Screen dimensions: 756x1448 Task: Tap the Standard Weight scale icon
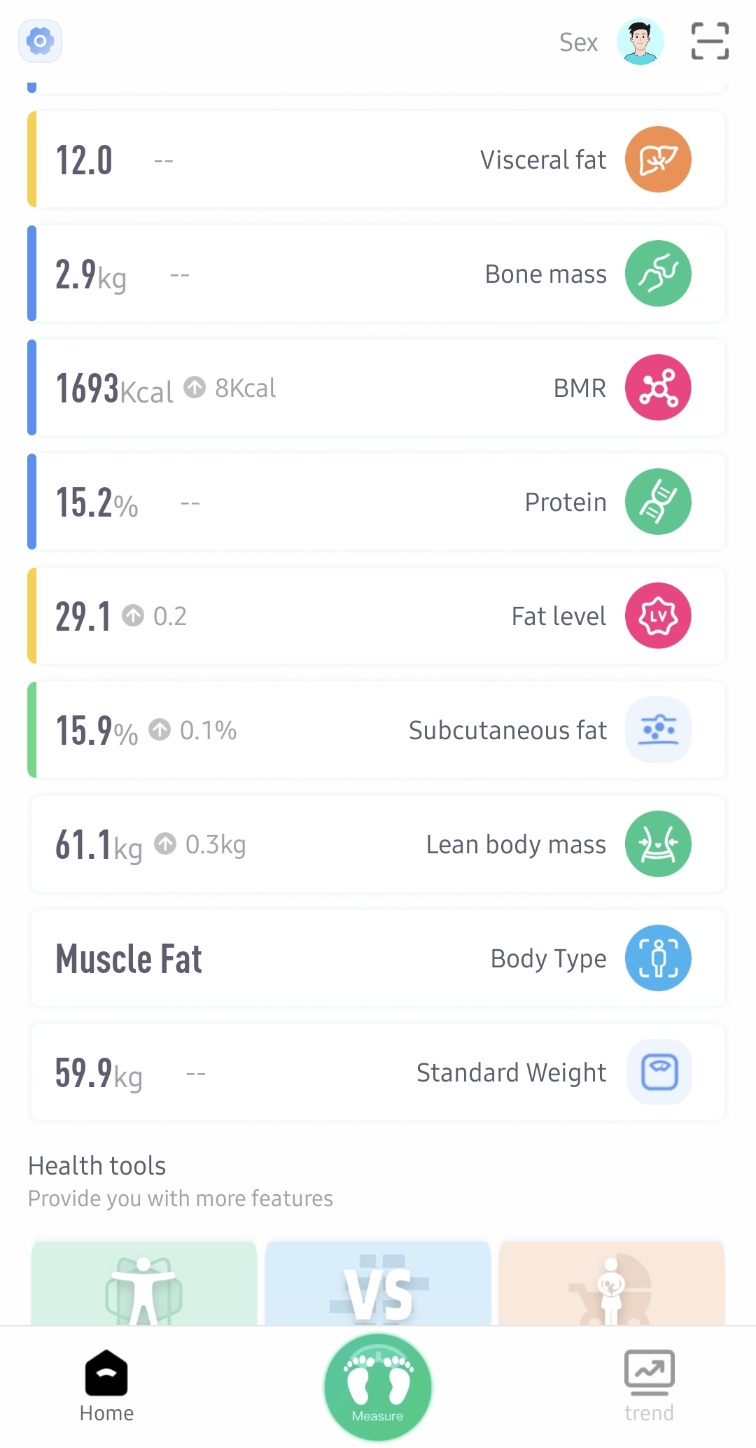pos(658,1072)
